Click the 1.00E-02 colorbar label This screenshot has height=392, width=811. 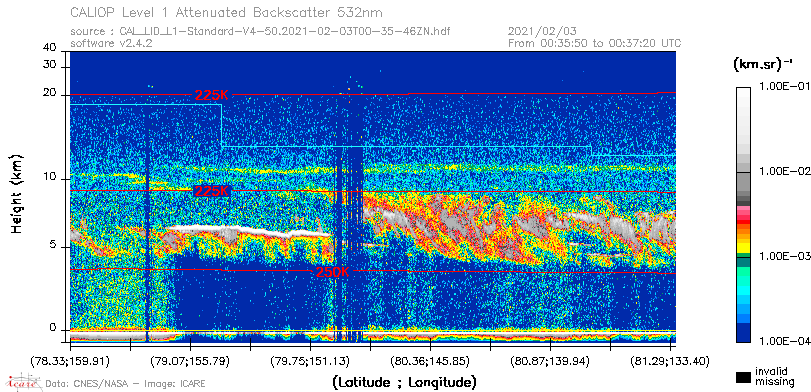tap(782, 171)
